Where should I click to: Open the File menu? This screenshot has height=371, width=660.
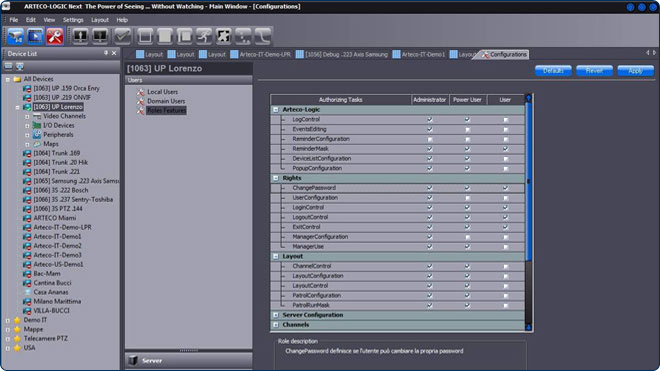(x=13, y=20)
